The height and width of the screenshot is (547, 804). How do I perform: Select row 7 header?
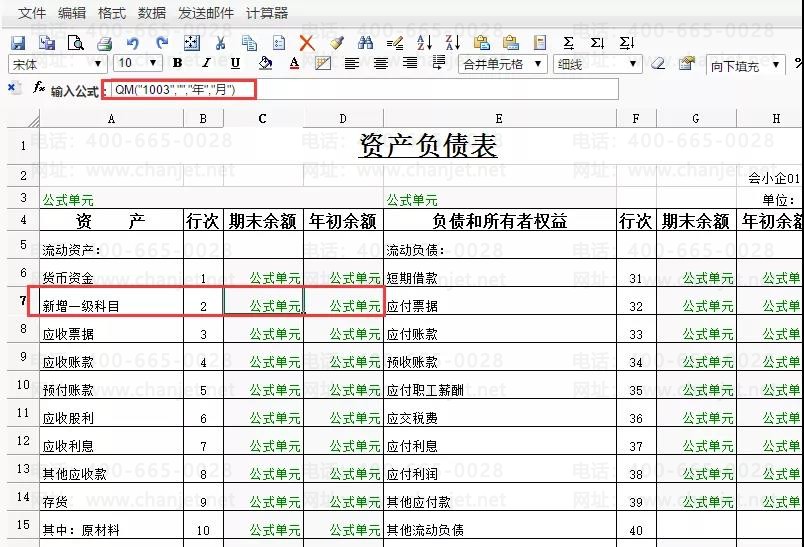coord(23,300)
